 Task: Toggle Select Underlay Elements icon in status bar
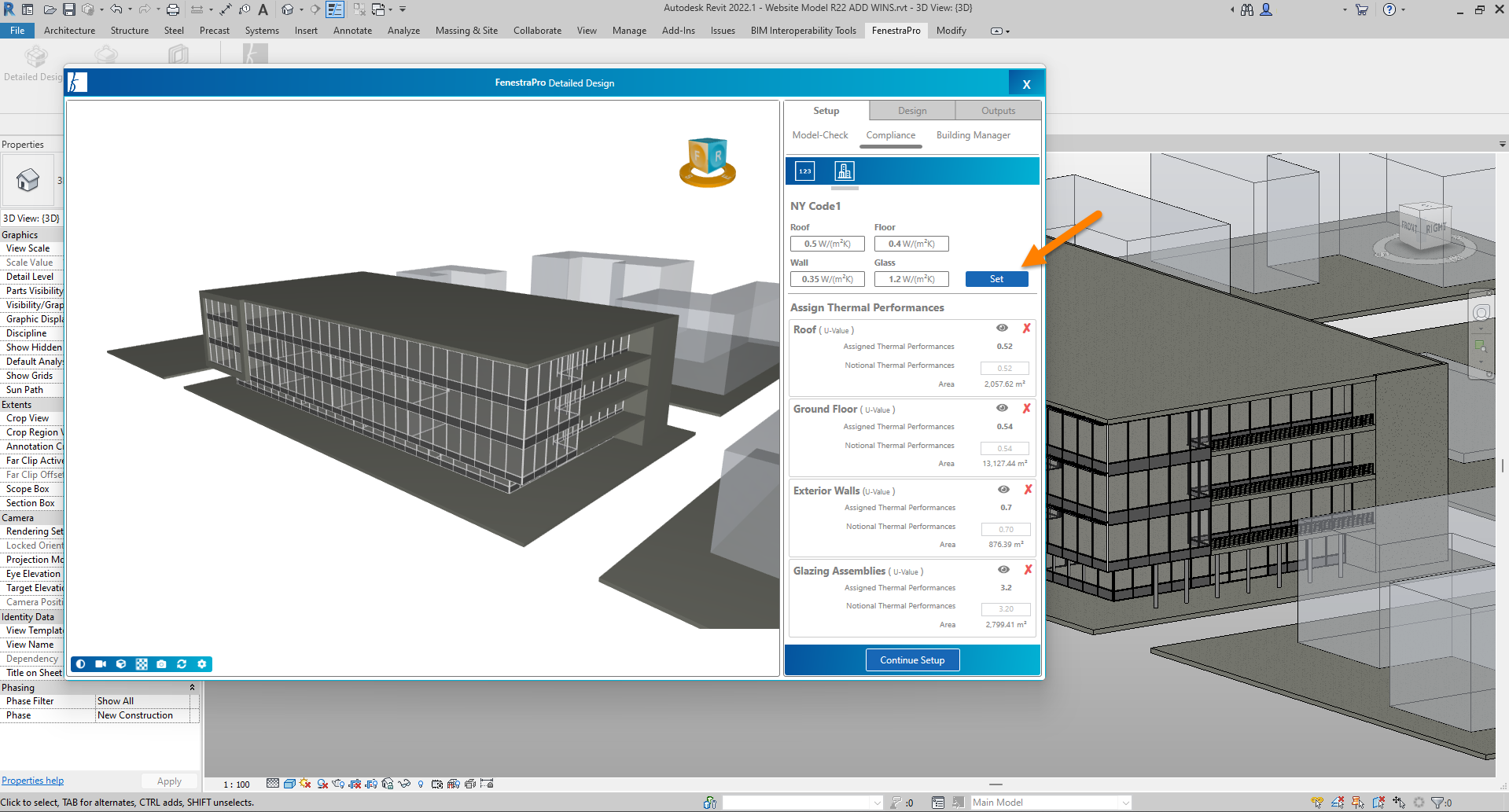tap(1338, 803)
